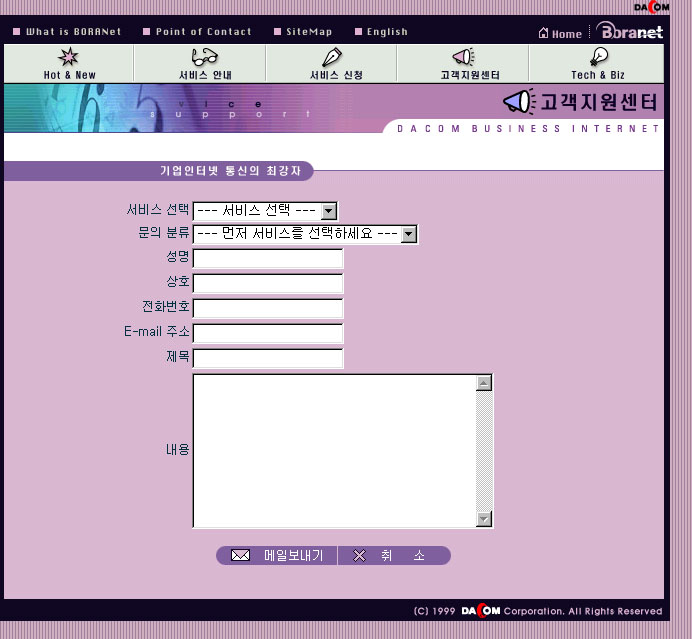692x639 pixels.
Task: Click the 서비스 선택 field label
Action: pyautogui.click(x=158, y=210)
